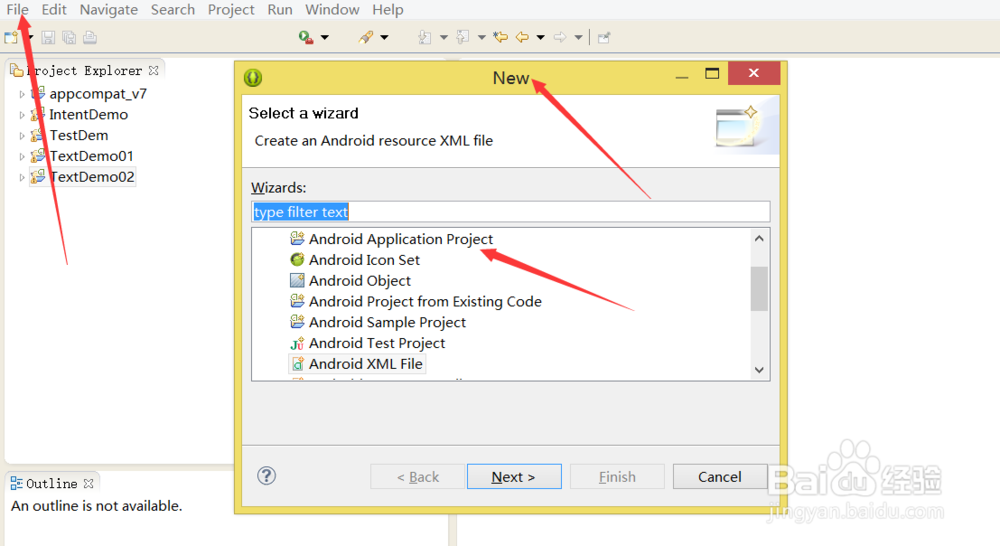This screenshot has height=546, width=1000.
Task: Click the Next Annotation toolbar icon
Action: 425,38
